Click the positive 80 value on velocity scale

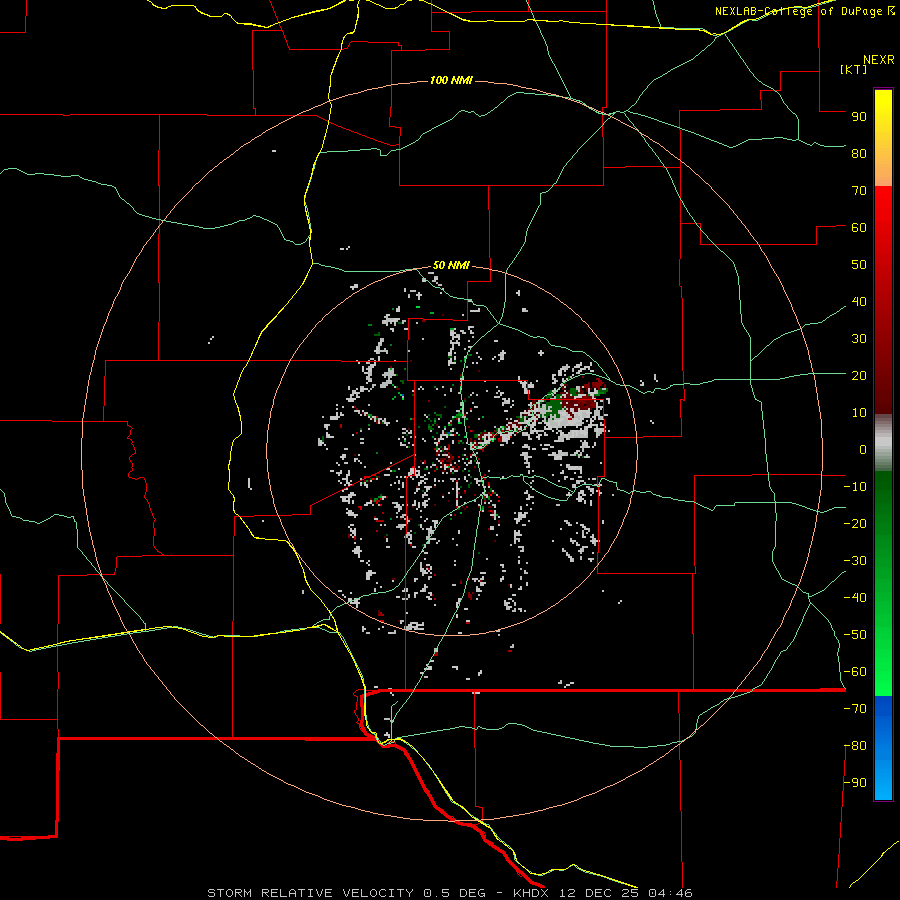(x=859, y=153)
